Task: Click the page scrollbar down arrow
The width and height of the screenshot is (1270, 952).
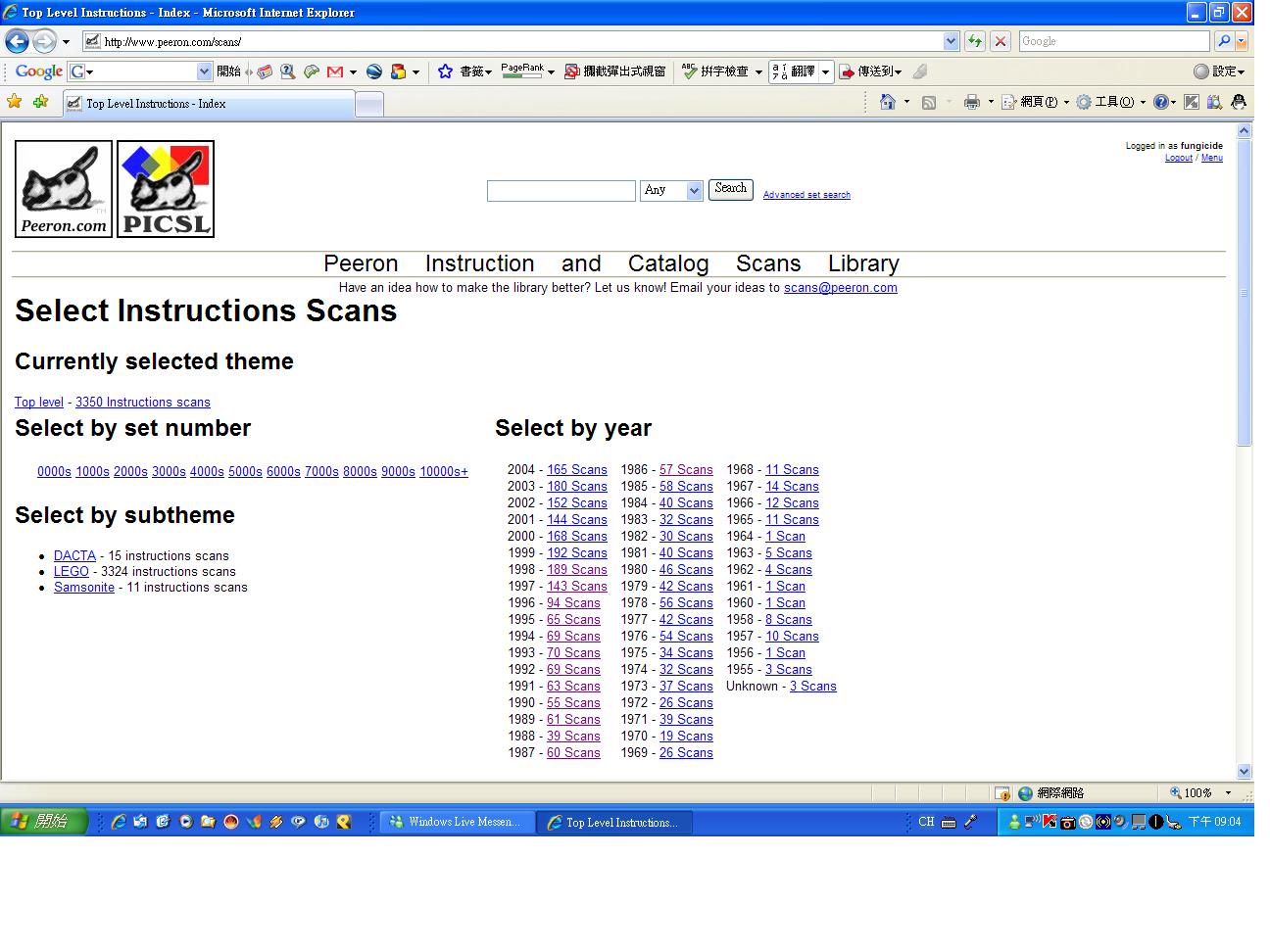Action: click(1245, 772)
